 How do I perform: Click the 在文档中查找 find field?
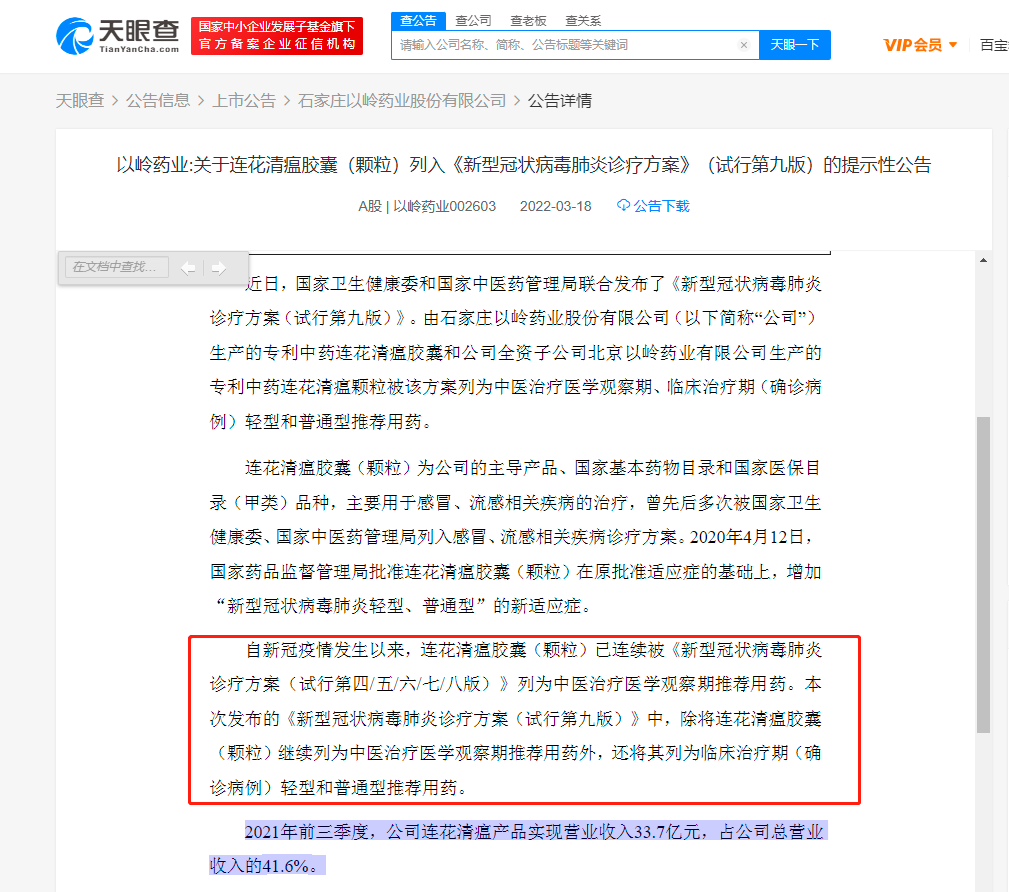tap(116, 266)
